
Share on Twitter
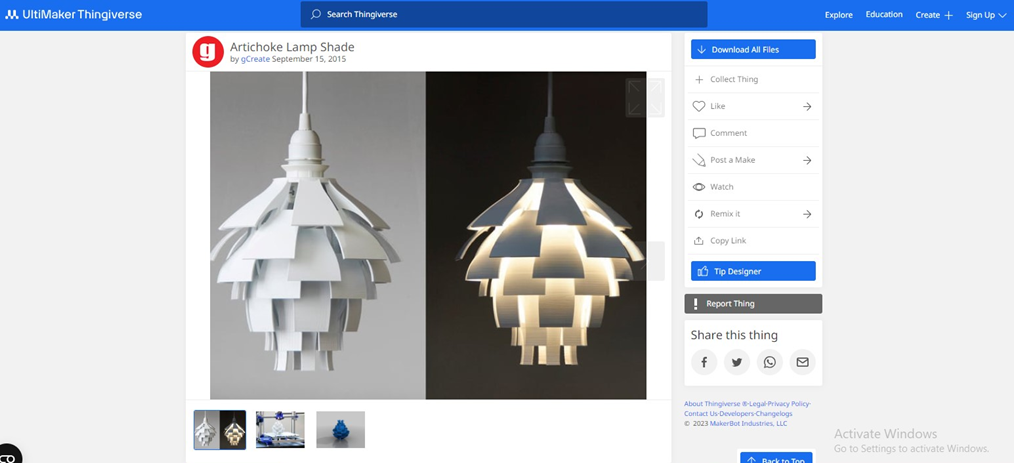(x=737, y=362)
